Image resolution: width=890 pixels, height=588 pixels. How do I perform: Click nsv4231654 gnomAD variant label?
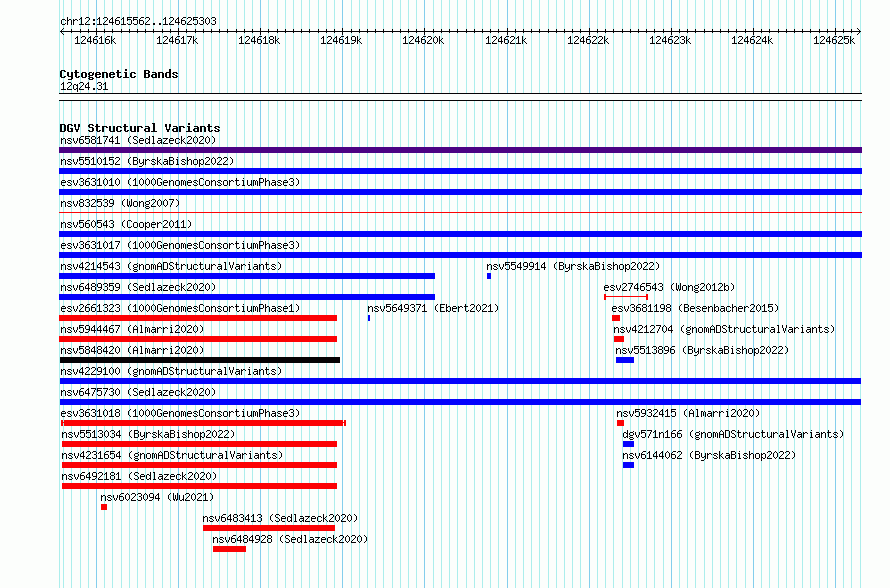coord(172,455)
